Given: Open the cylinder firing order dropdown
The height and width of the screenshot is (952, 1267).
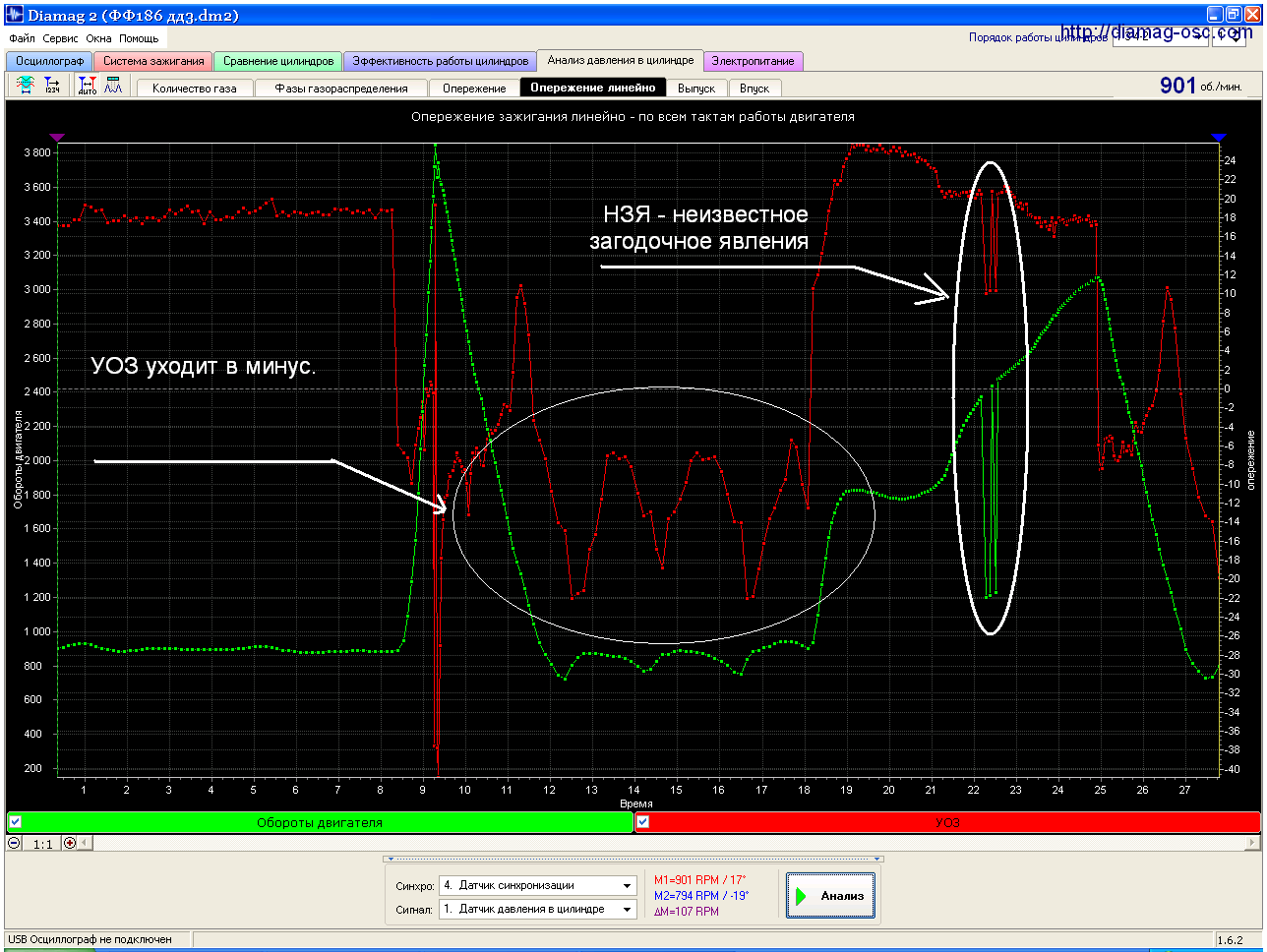Looking at the screenshot, I should pos(1160,37).
